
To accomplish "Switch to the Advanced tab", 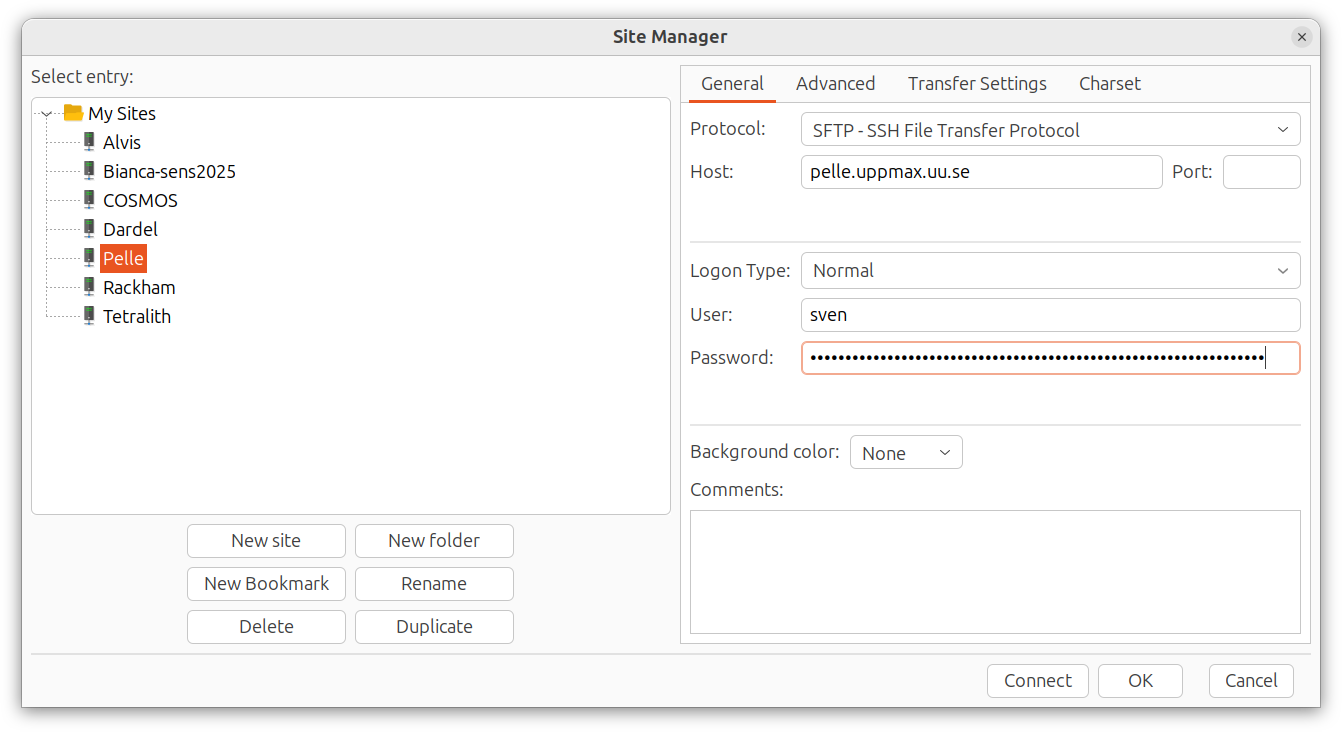I will [x=835, y=84].
